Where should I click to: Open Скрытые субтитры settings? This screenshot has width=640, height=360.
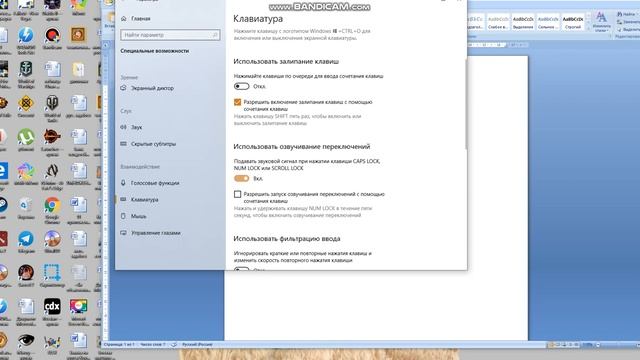153,144
